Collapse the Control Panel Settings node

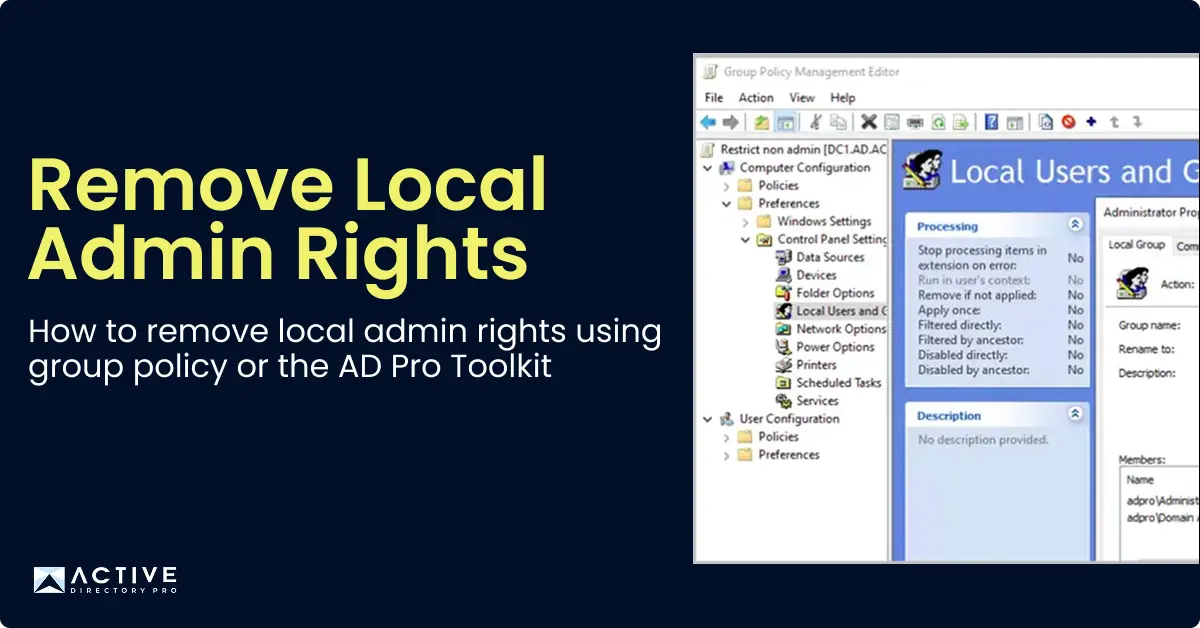click(x=746, y=240)
